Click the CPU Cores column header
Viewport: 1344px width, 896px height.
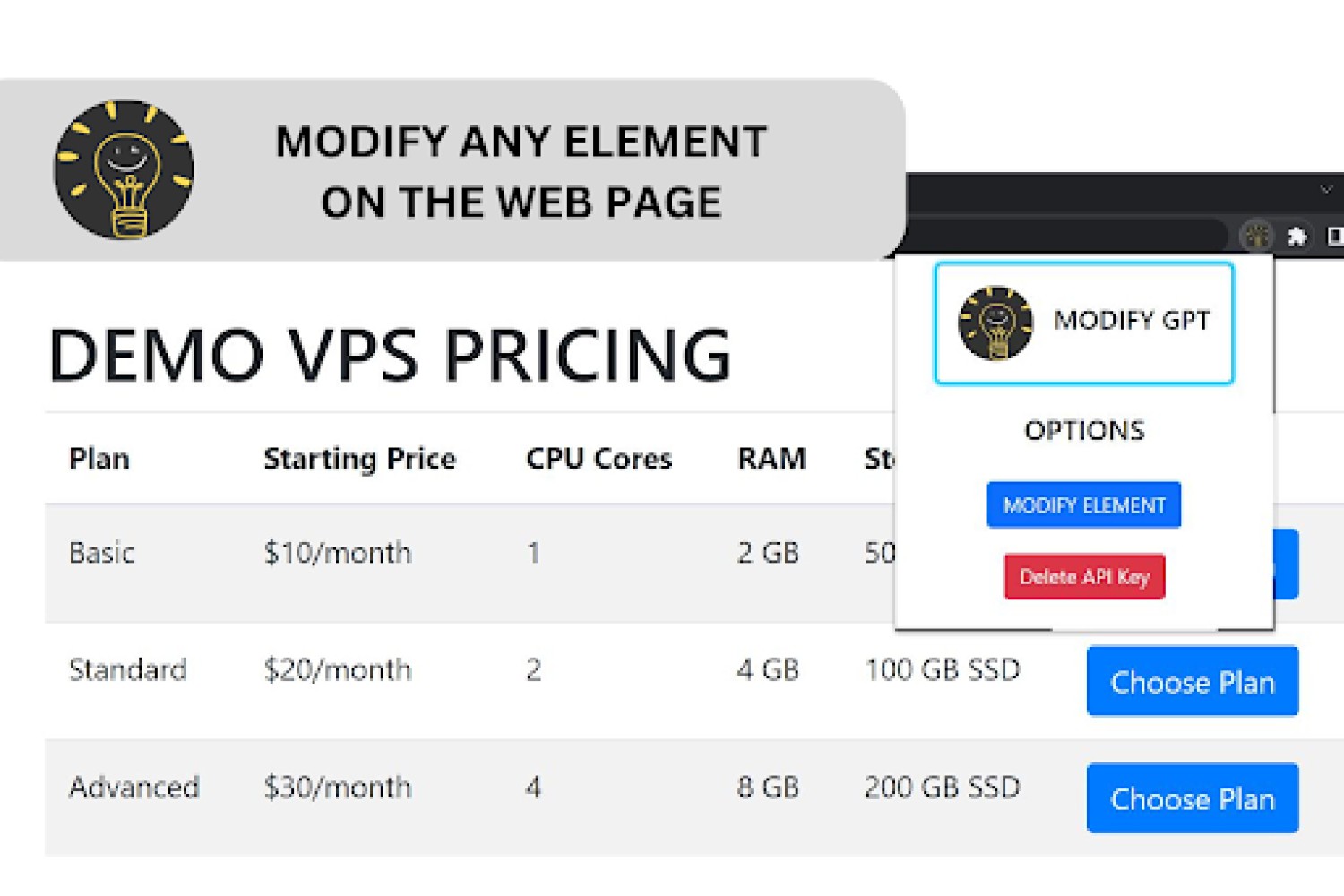pyautogui.click(x=599, y=459)
